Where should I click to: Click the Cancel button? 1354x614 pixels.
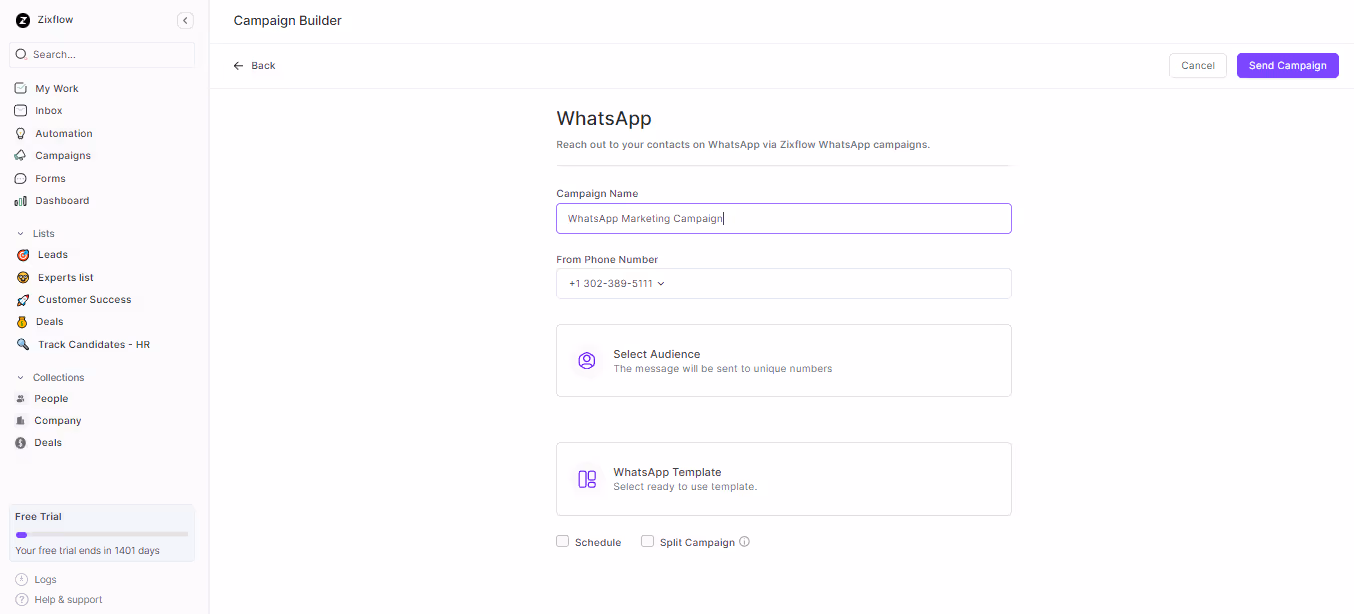pyautogui.click(x=1198, y=65)
